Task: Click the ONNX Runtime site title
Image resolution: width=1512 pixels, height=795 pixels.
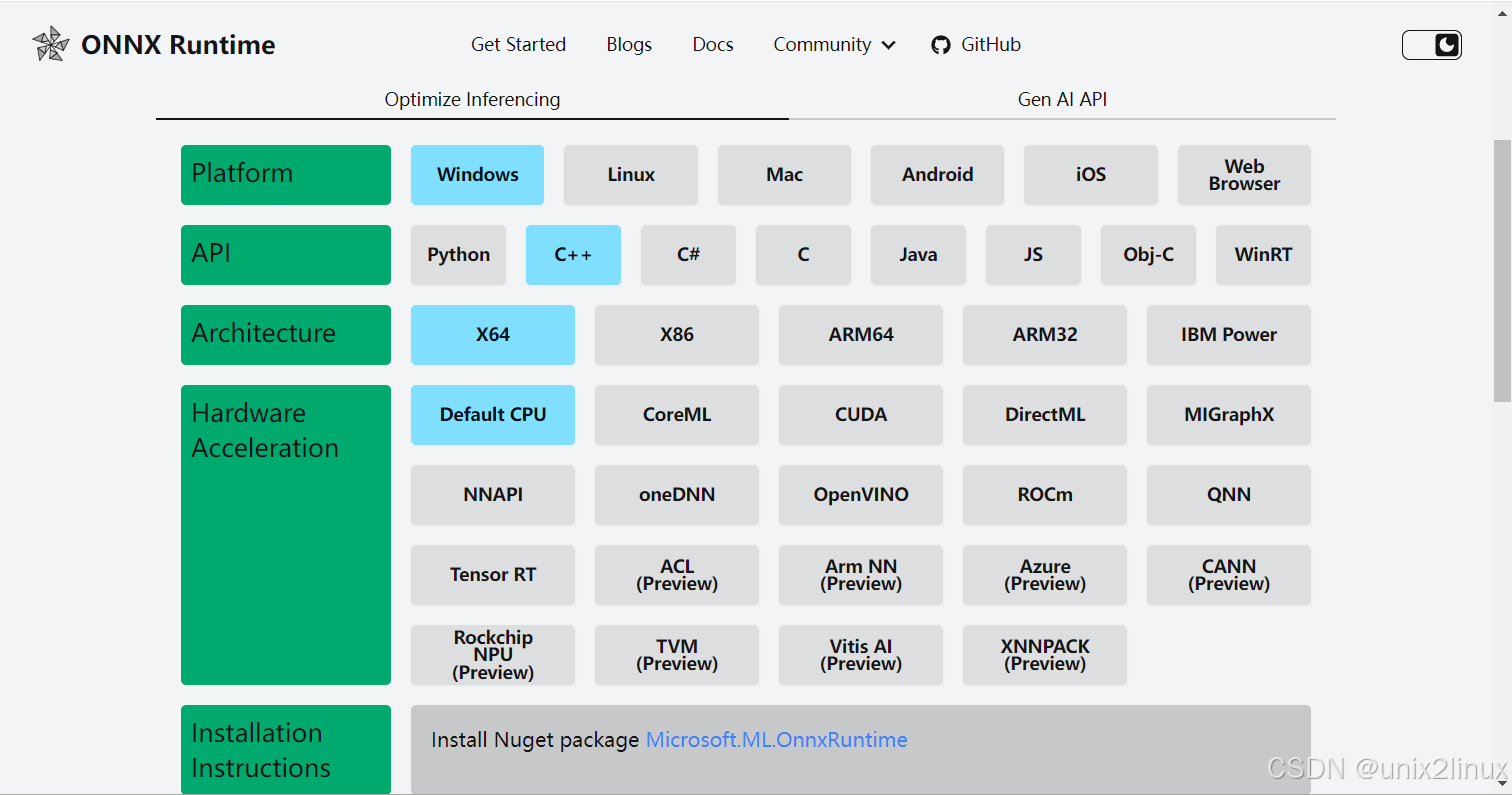Action: pos(178,45)
